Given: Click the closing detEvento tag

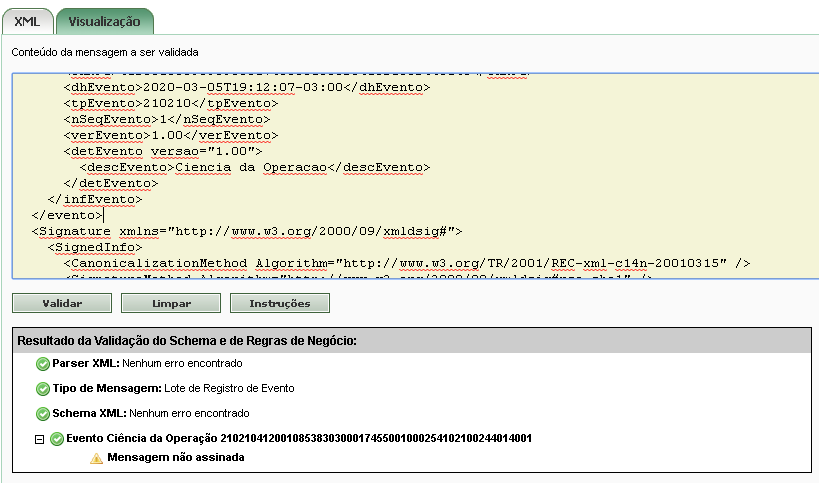Looking at the screenshot, I should 111,183.
